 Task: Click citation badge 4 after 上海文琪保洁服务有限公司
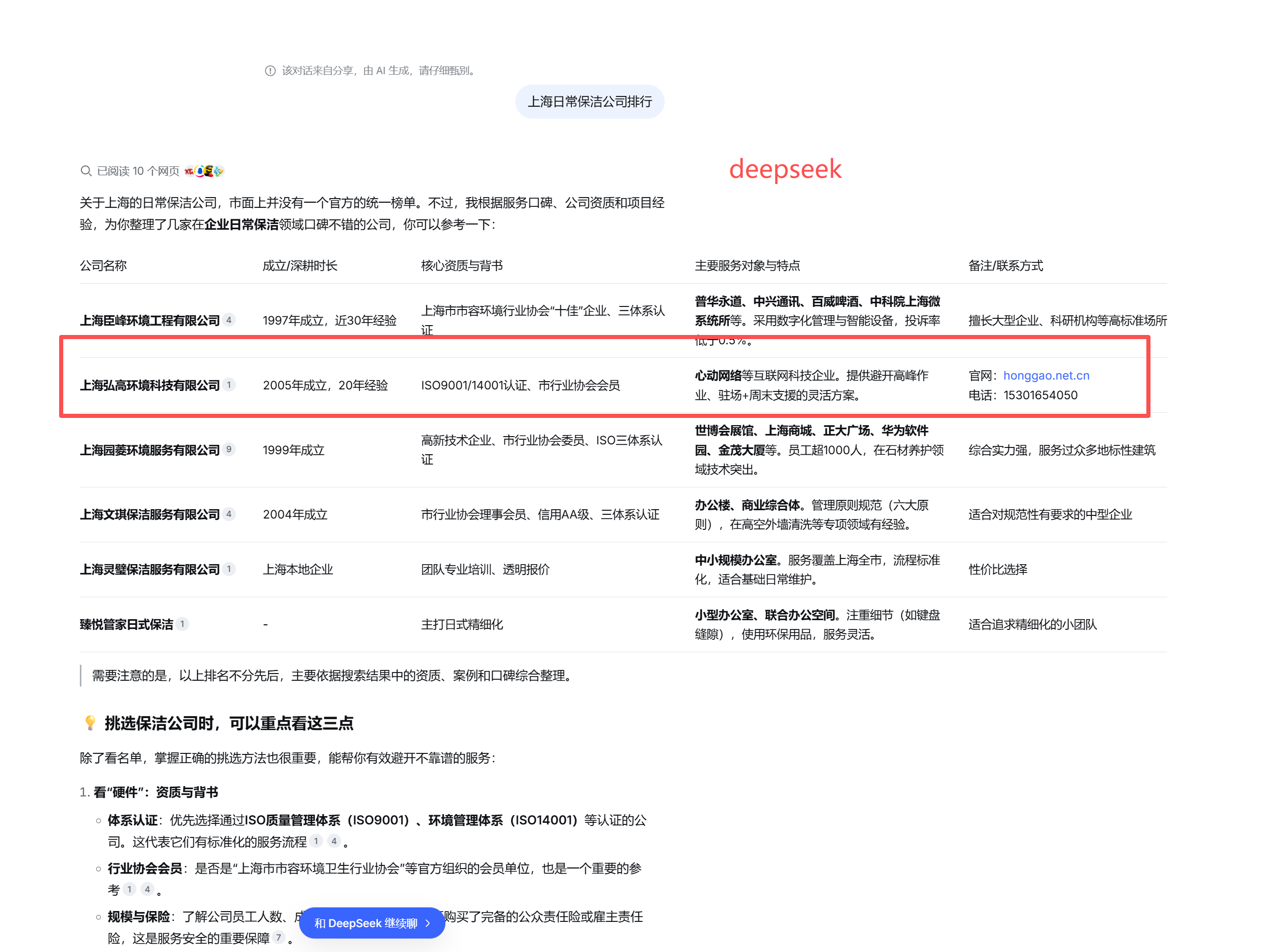[229, 514]
